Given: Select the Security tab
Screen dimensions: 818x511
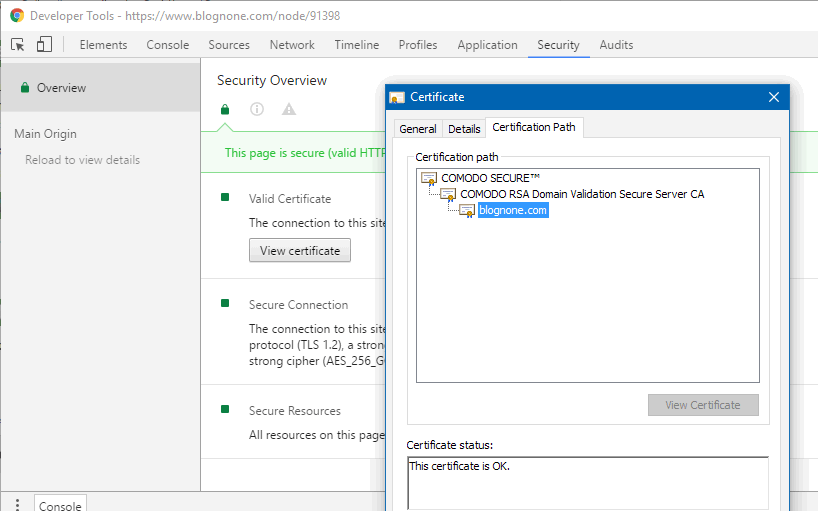Looking at the screenshot, I should pos(558,45).
